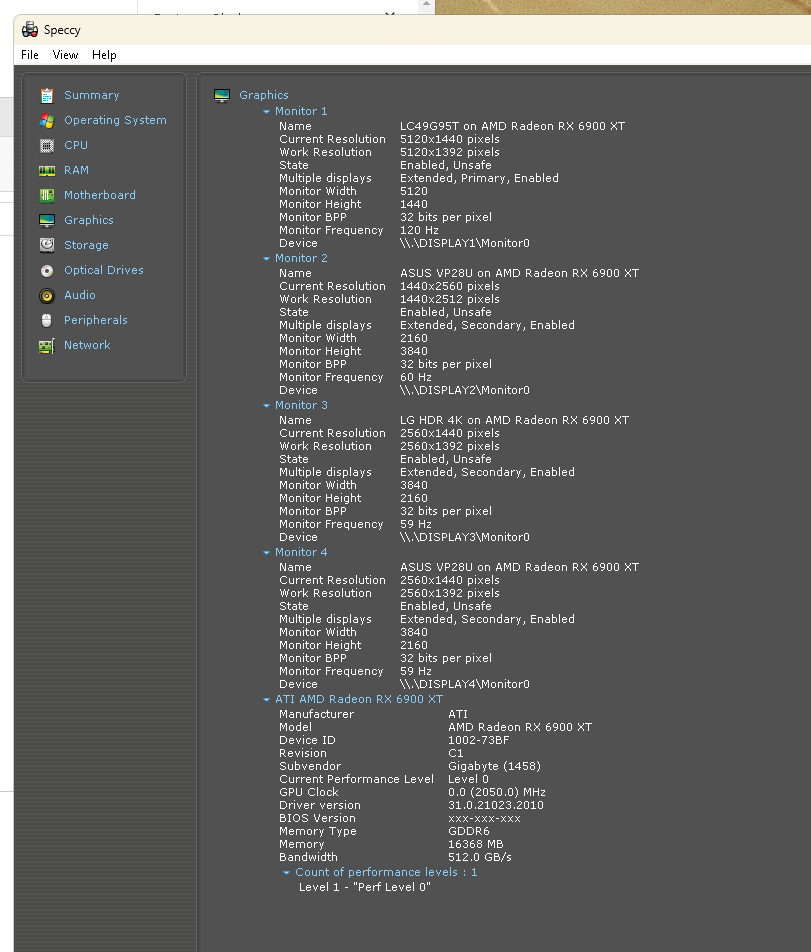Screen dimensions: 811x952
Task: Open the RAM section
Action: pyautogui.click(x=76, y=170)
